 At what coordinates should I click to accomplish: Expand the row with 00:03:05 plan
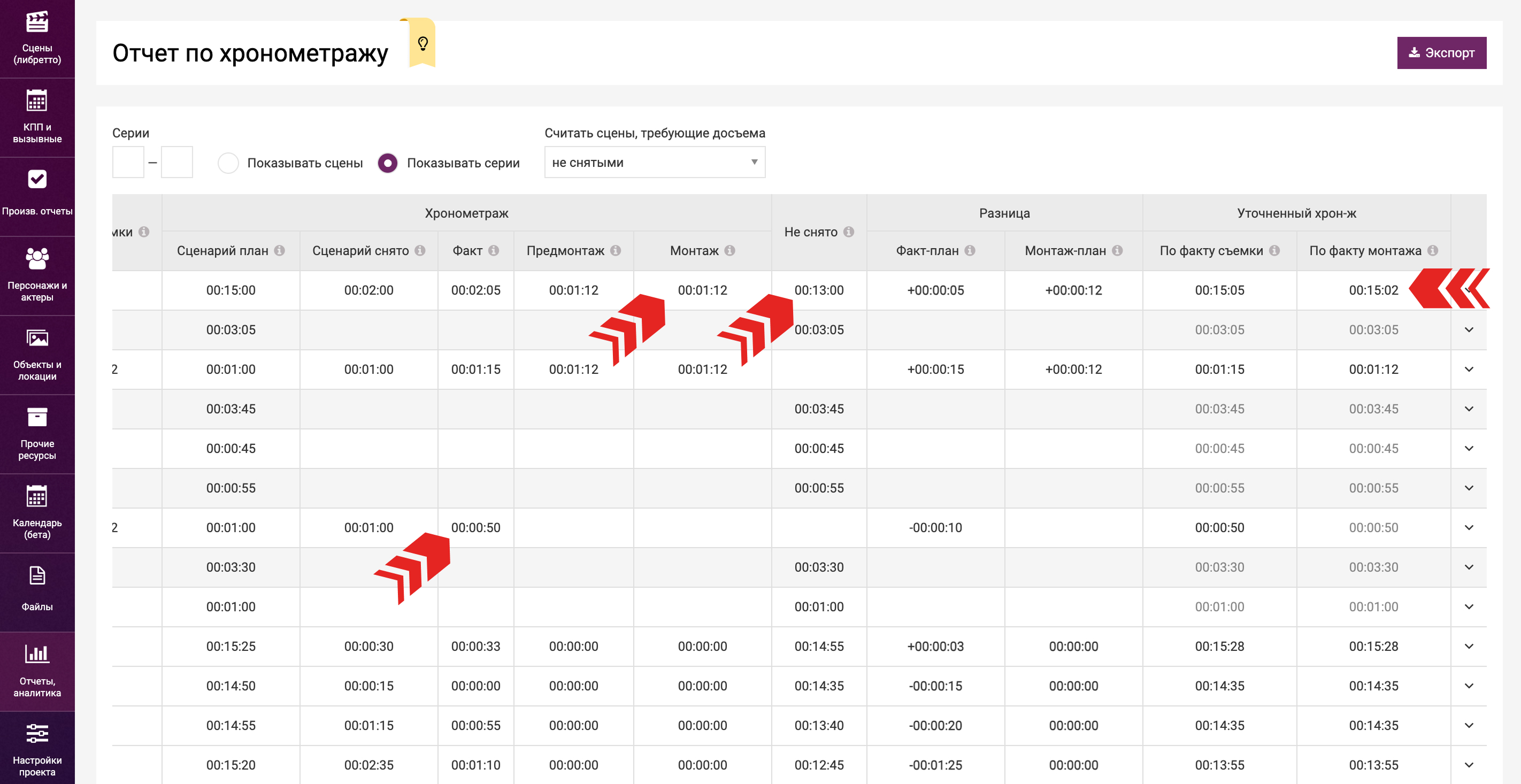tap(1469, 330)
